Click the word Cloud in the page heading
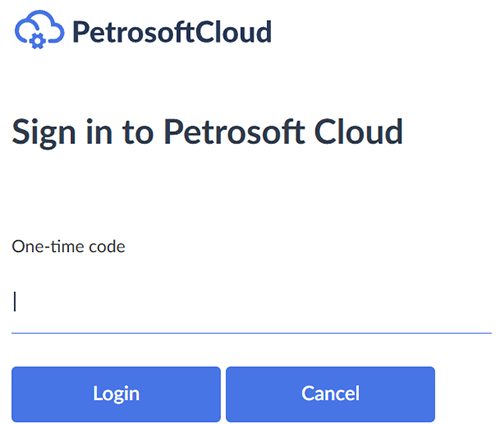 coord(359,132)
